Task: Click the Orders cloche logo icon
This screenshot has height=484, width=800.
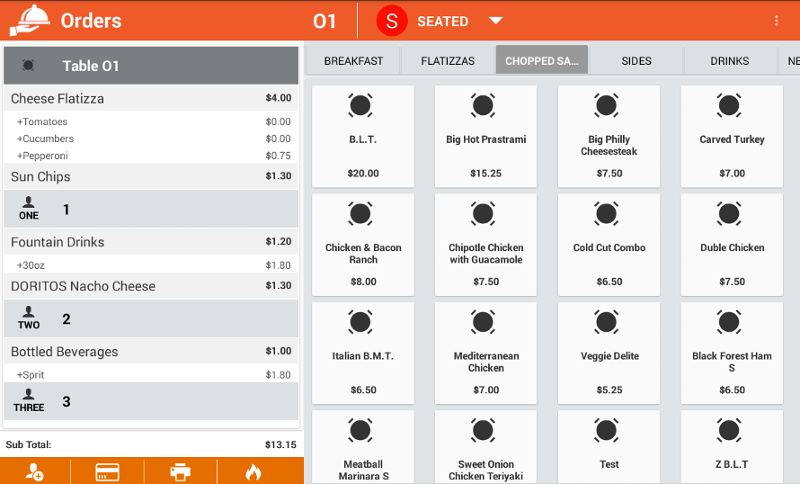Action: pyautogui.click(x=29, y=21)
